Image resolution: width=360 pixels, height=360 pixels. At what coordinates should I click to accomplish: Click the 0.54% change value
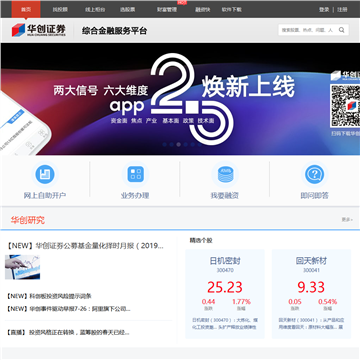(328, 302)
